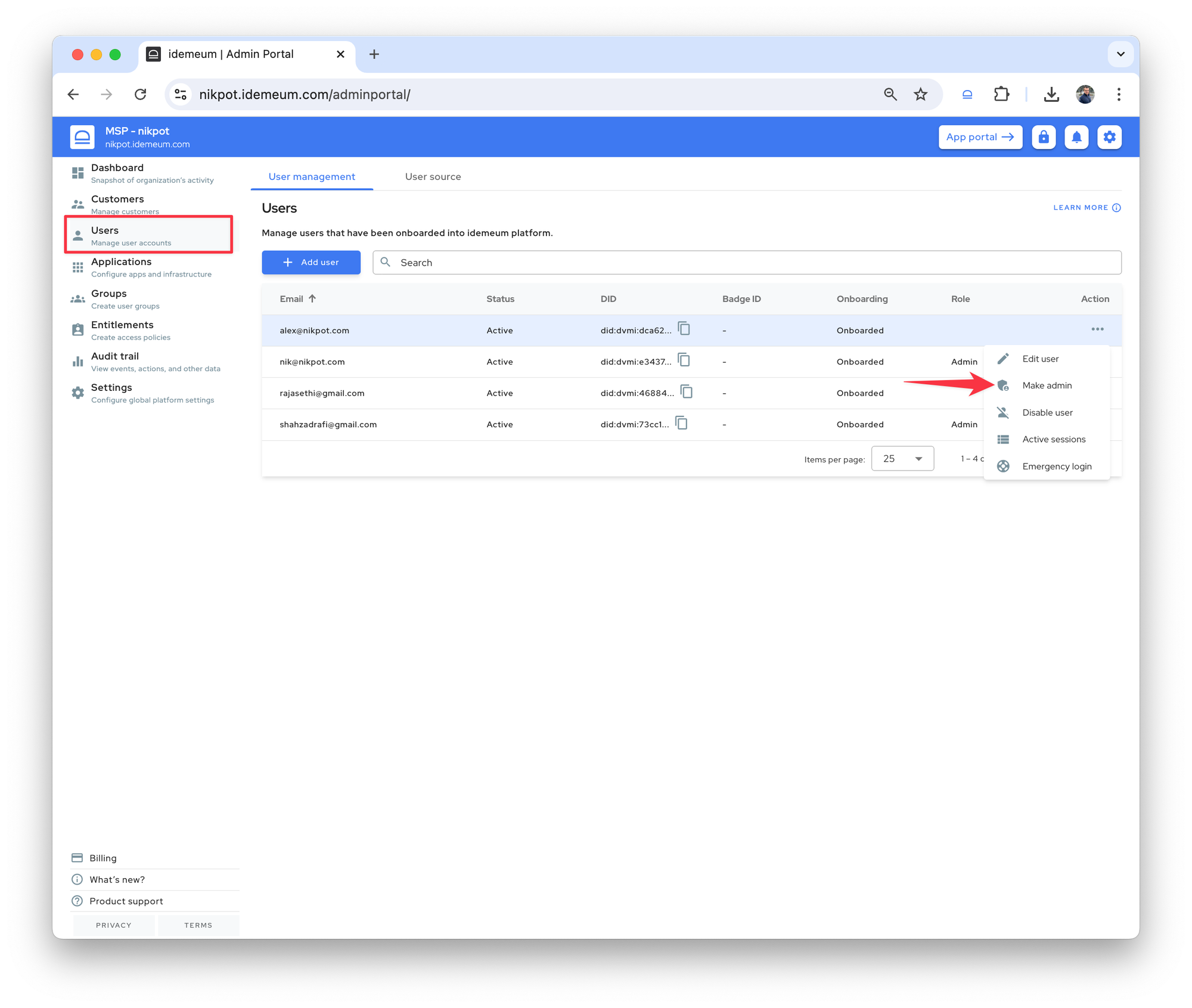Expand the tab search chevron
Viewport: 1192px width, 1008px height.
[x=1120, y=54]
